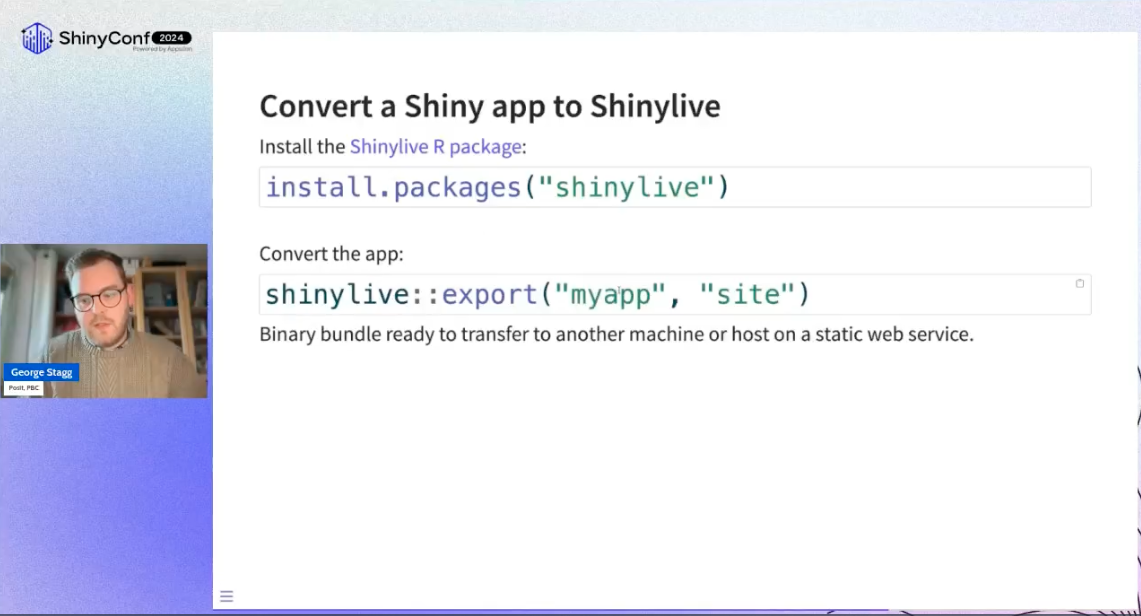Expand the presenter webcam thumbnail
Viewport: 1141px width, 616px height.
pyautogui.click(x=104, y=320)
